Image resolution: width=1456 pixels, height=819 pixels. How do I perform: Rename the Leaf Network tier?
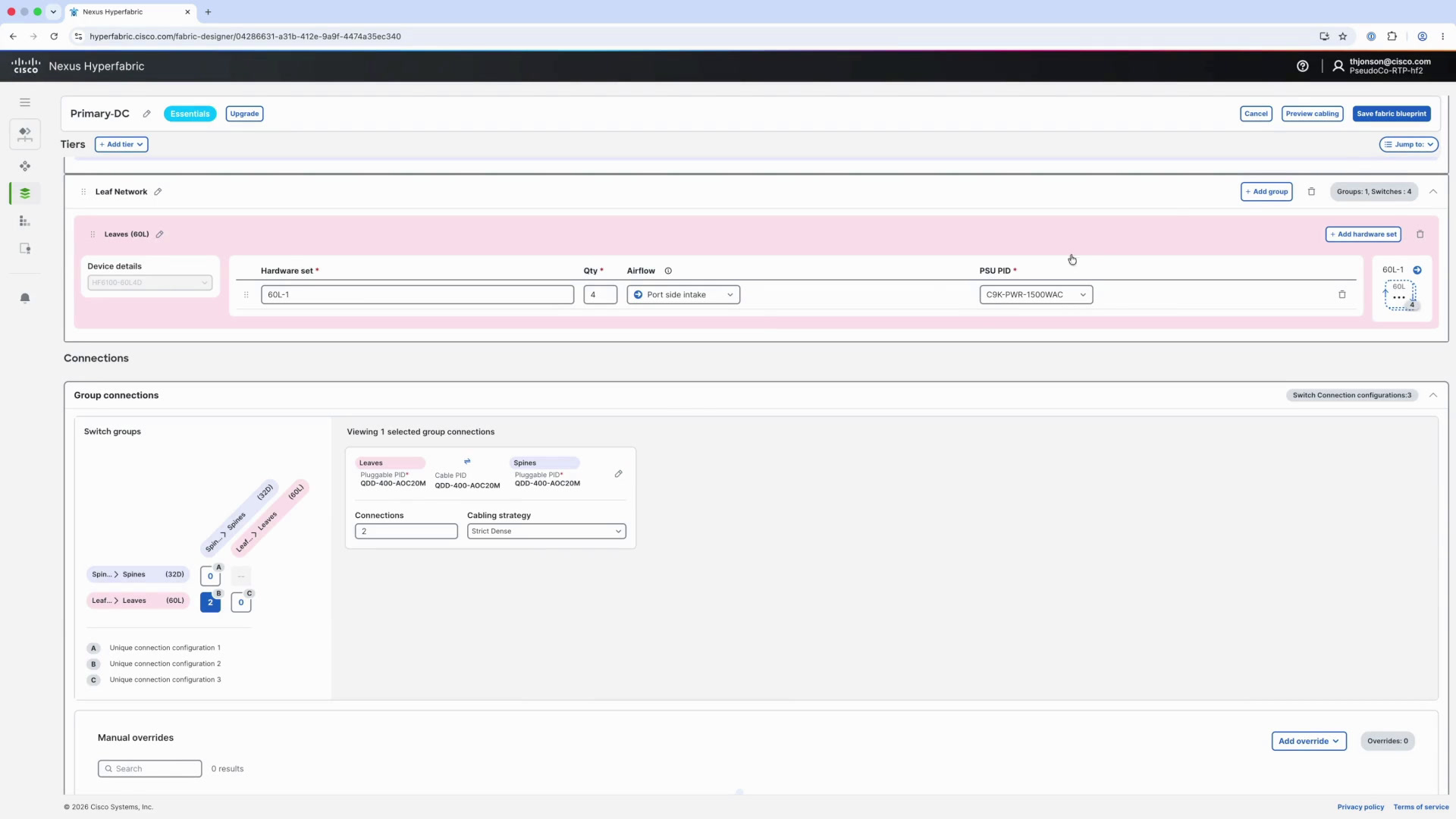158,192
